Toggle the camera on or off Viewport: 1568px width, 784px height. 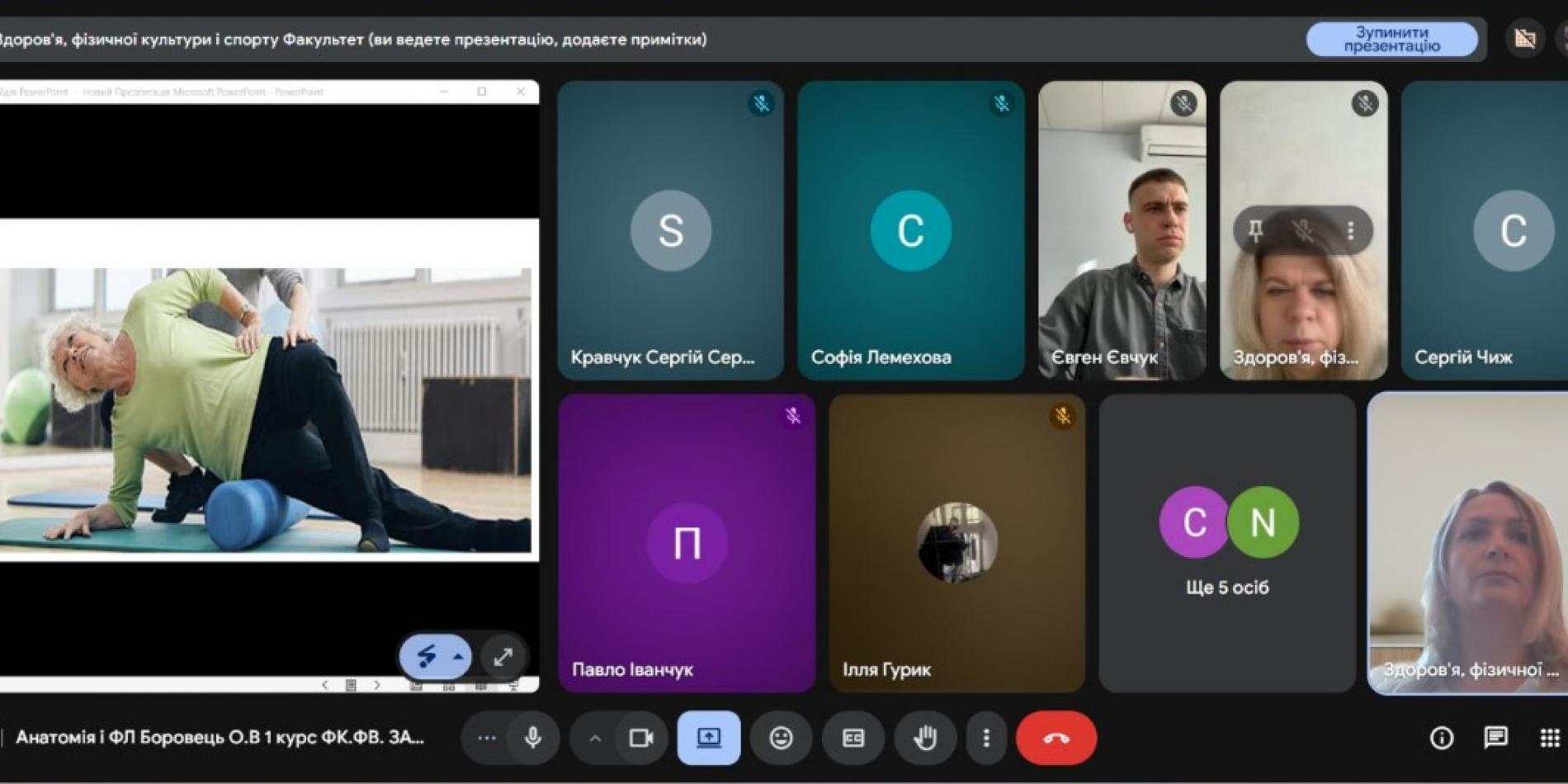coord(640,737)
